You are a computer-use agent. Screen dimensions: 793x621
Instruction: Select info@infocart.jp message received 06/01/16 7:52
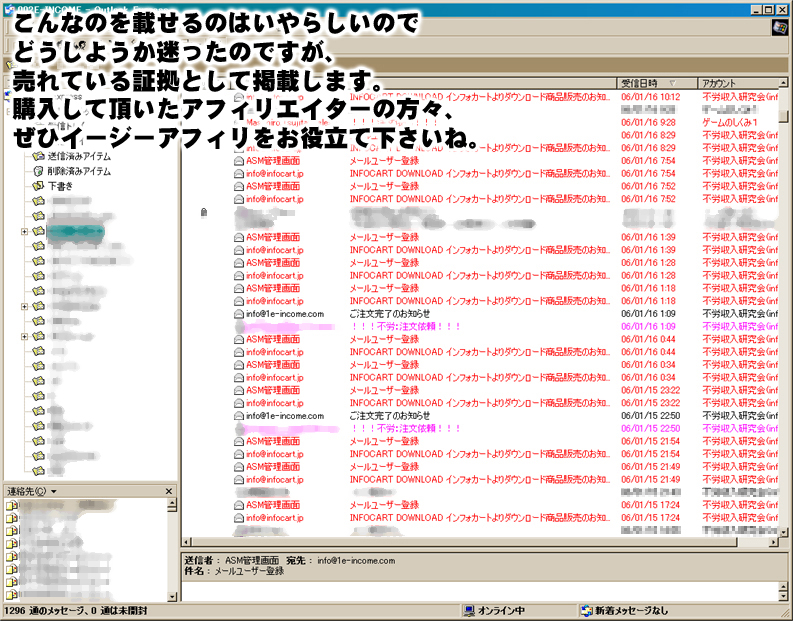[x=505, y=199]
